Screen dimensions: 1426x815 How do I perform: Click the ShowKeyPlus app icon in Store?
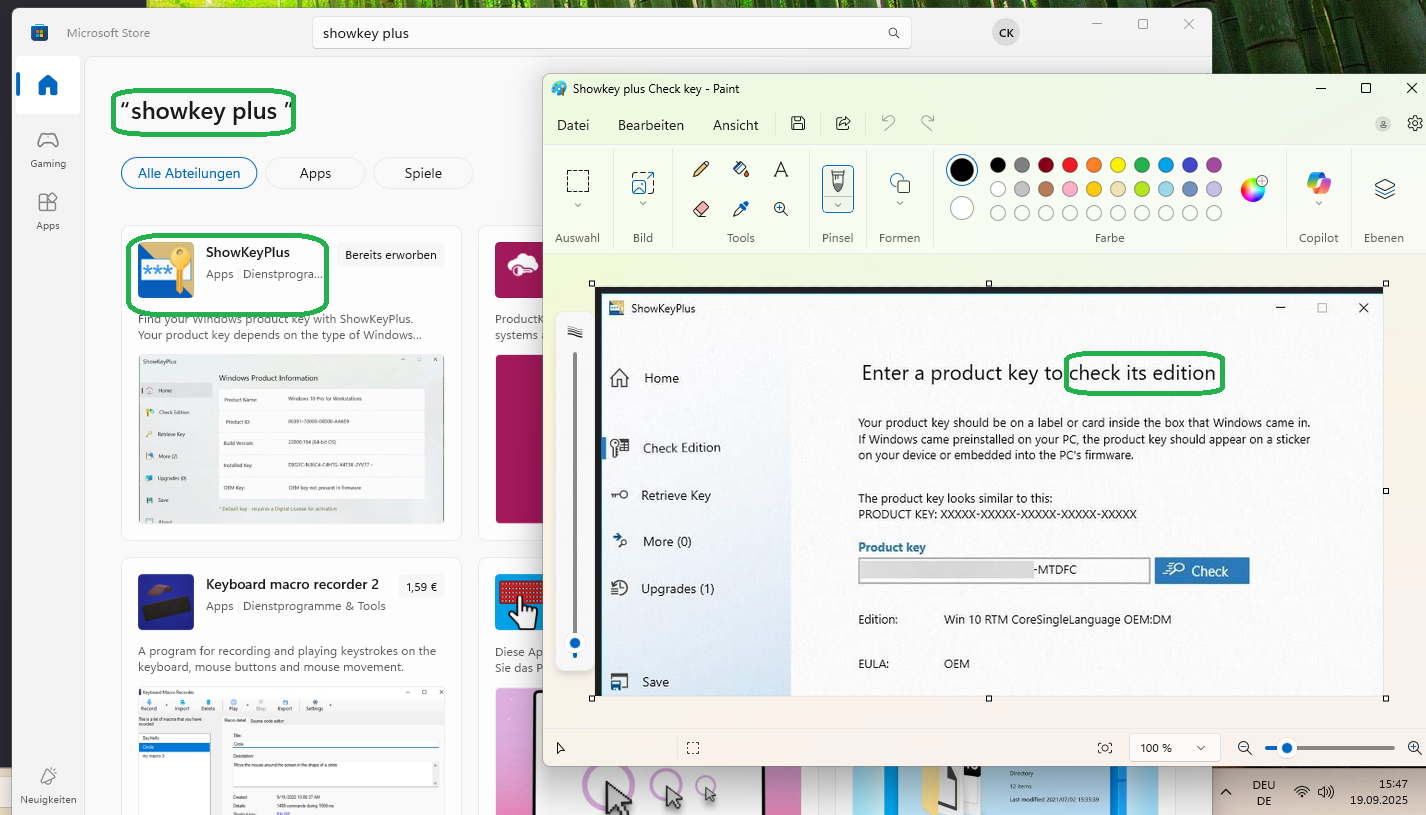pyautogui.click(x=166, y=270)
